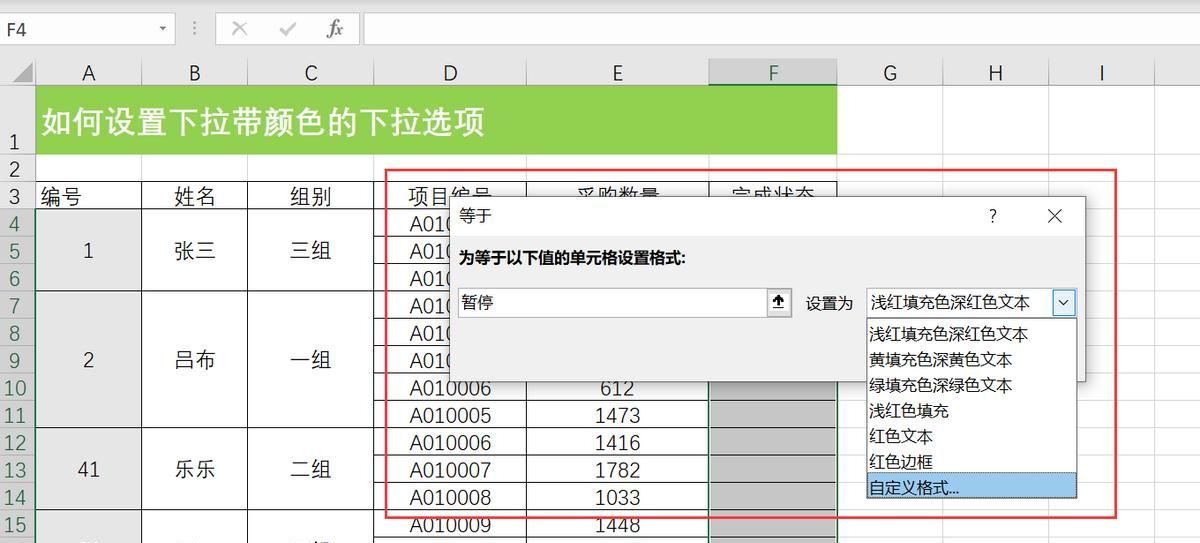Toggle the 设置为 format dropdown arrow
This screenshot has width=1200, height=543.
(1064, 302)
